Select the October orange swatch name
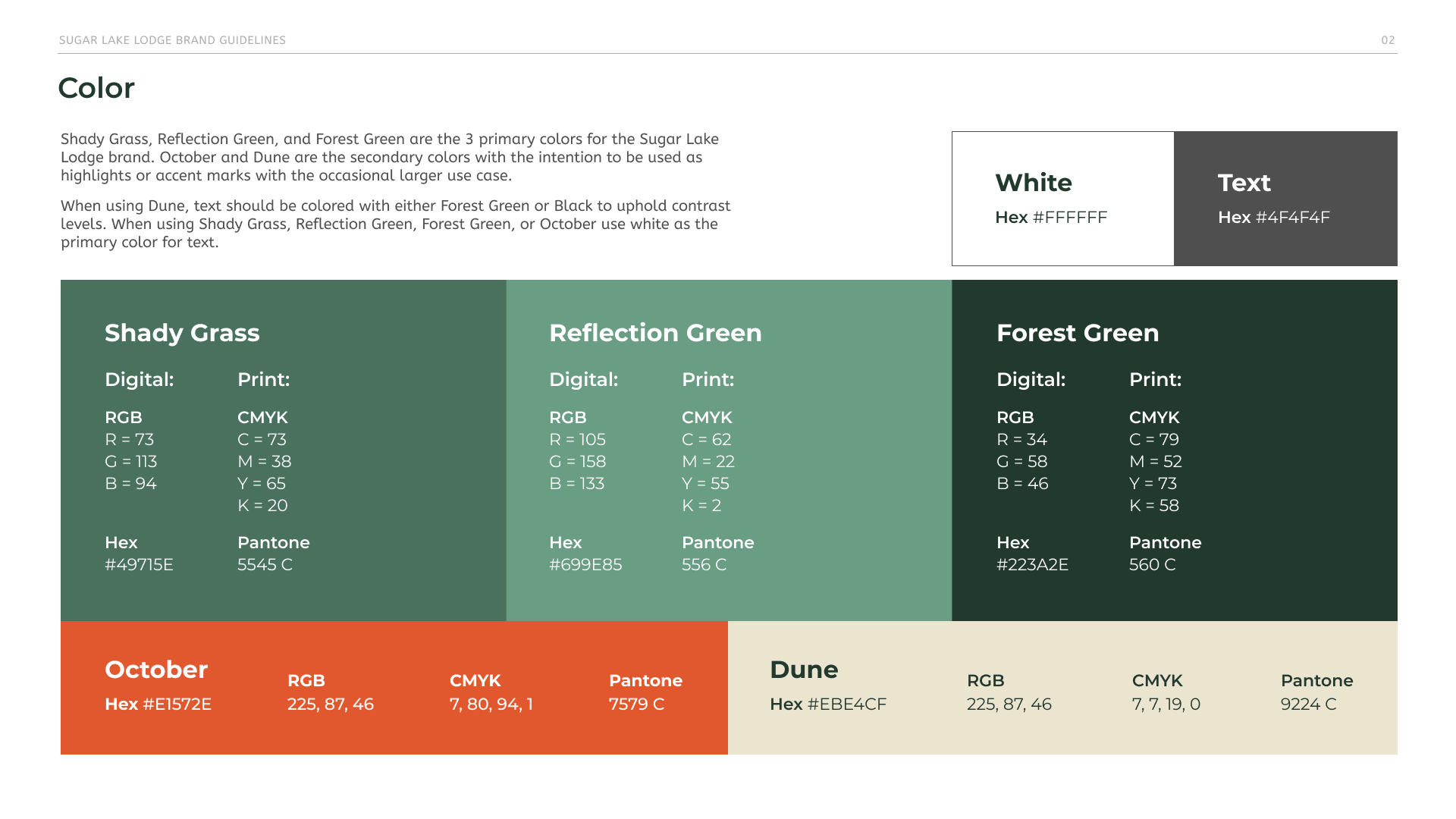This screenshot has width=1456, height=819. pyautogui.click(x=156, y=670)
